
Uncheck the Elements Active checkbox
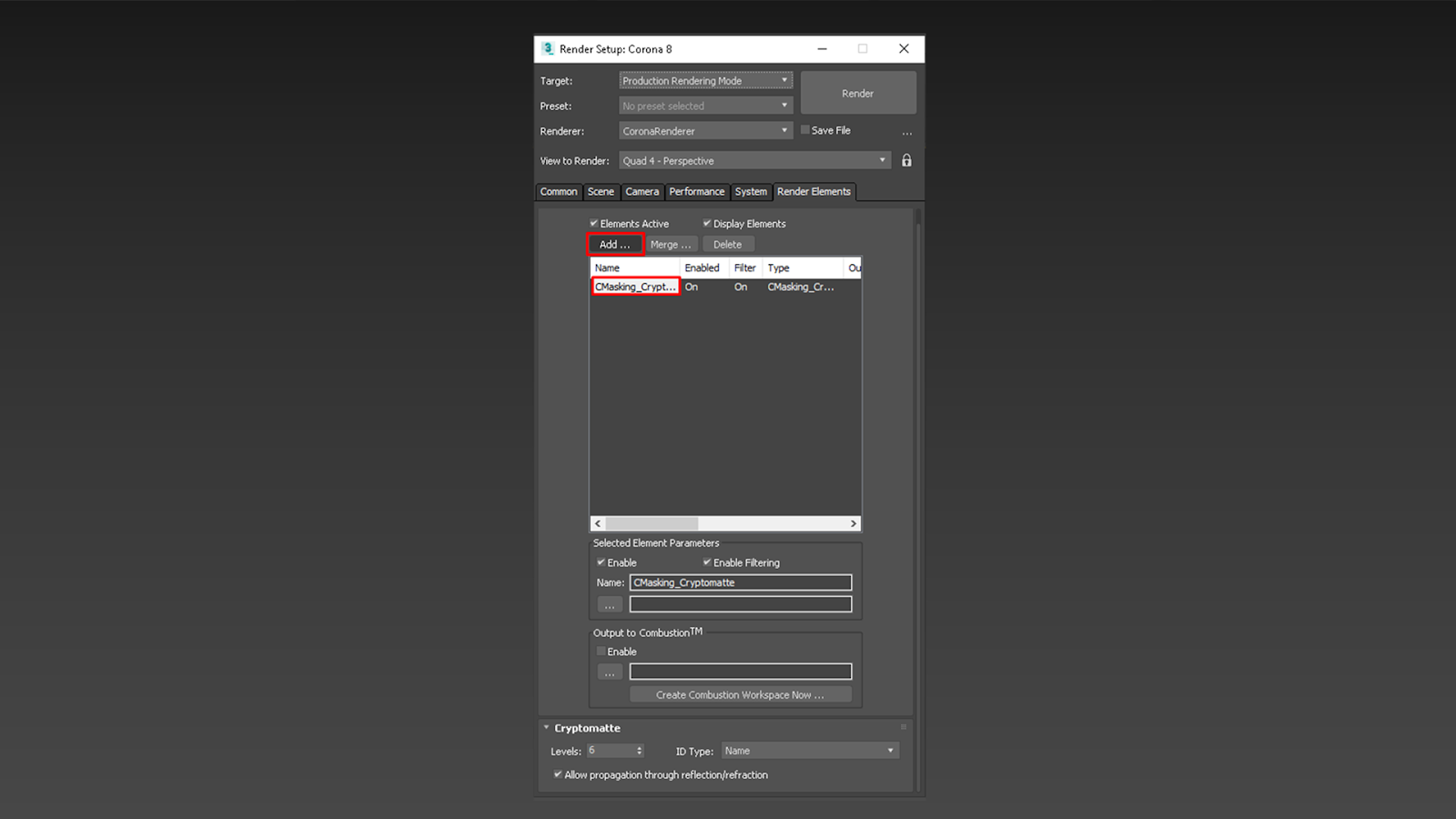(594, 223)
